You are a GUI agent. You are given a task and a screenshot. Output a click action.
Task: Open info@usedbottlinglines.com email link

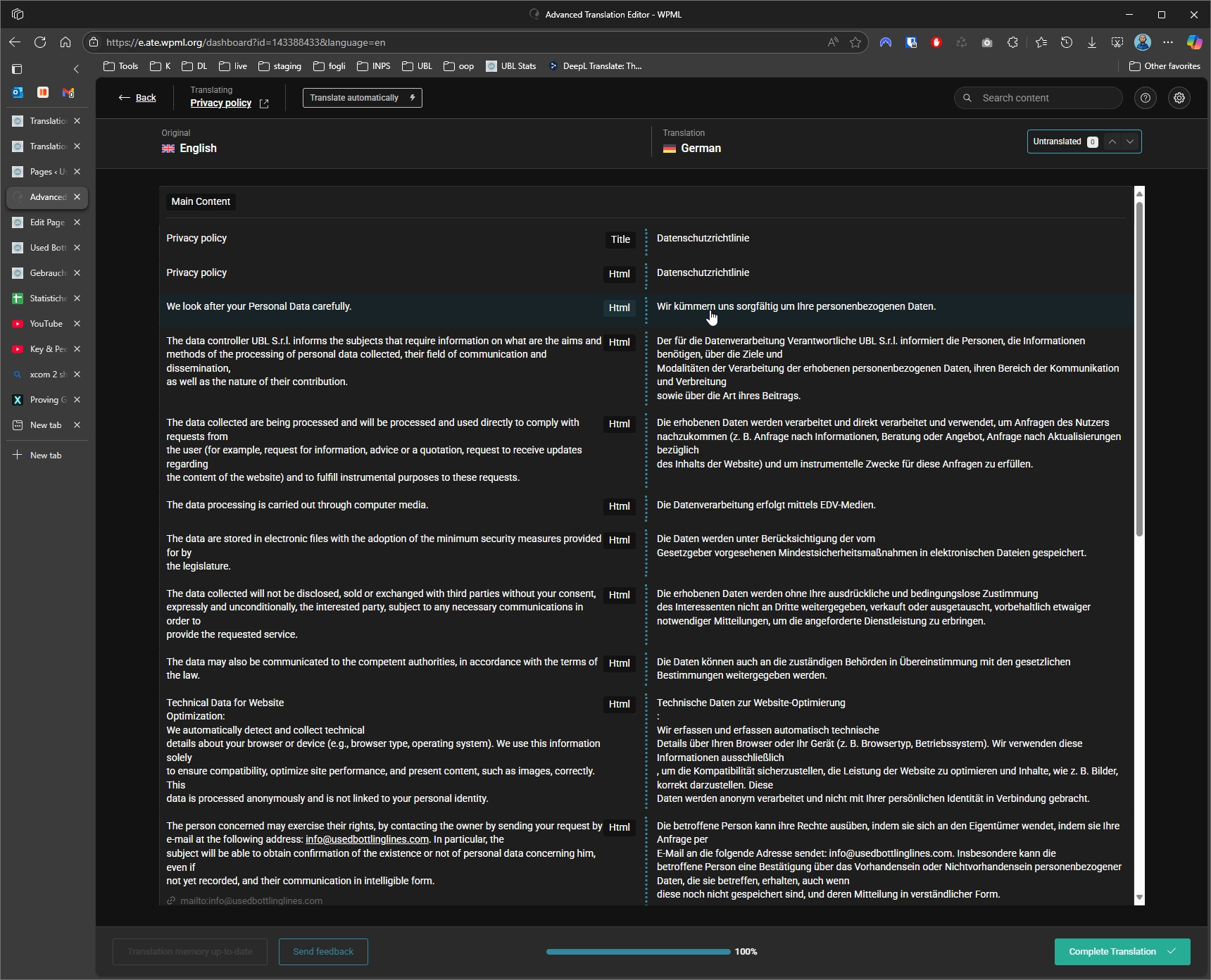point(367,839)
